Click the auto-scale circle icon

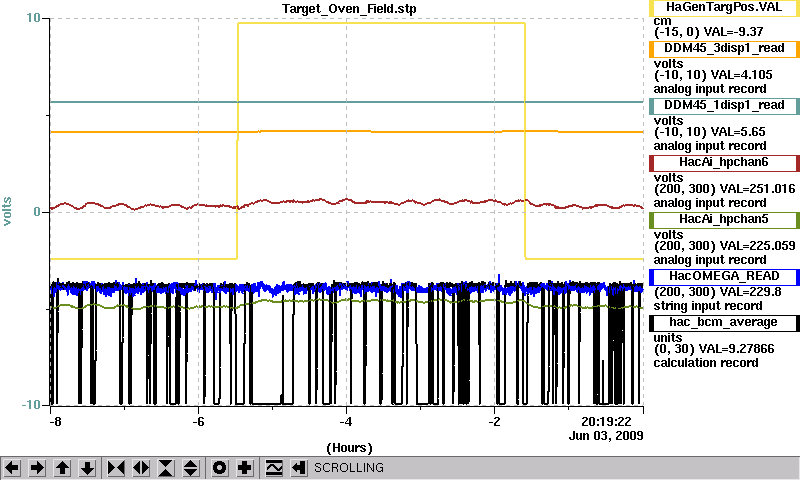[220, 468]
